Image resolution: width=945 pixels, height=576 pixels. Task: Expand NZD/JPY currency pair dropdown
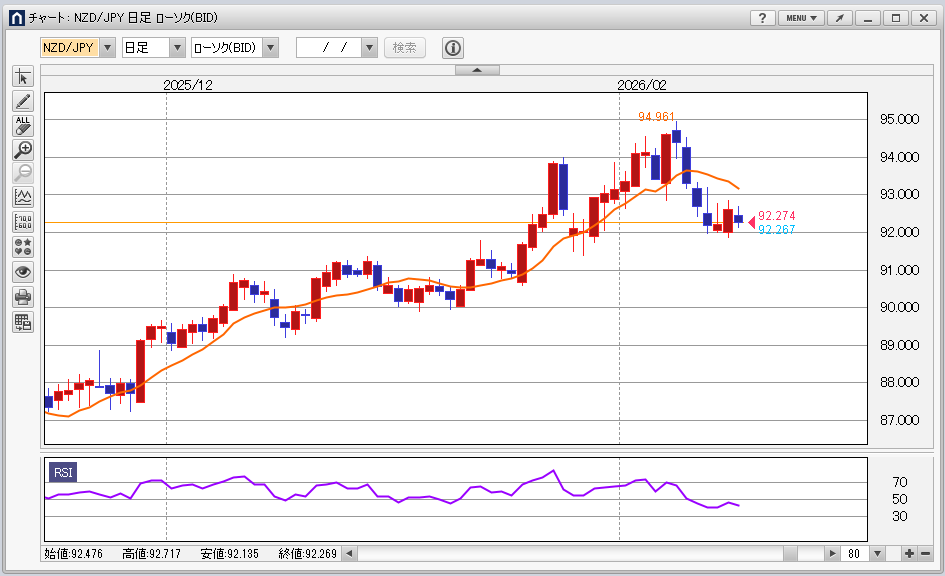107,48
